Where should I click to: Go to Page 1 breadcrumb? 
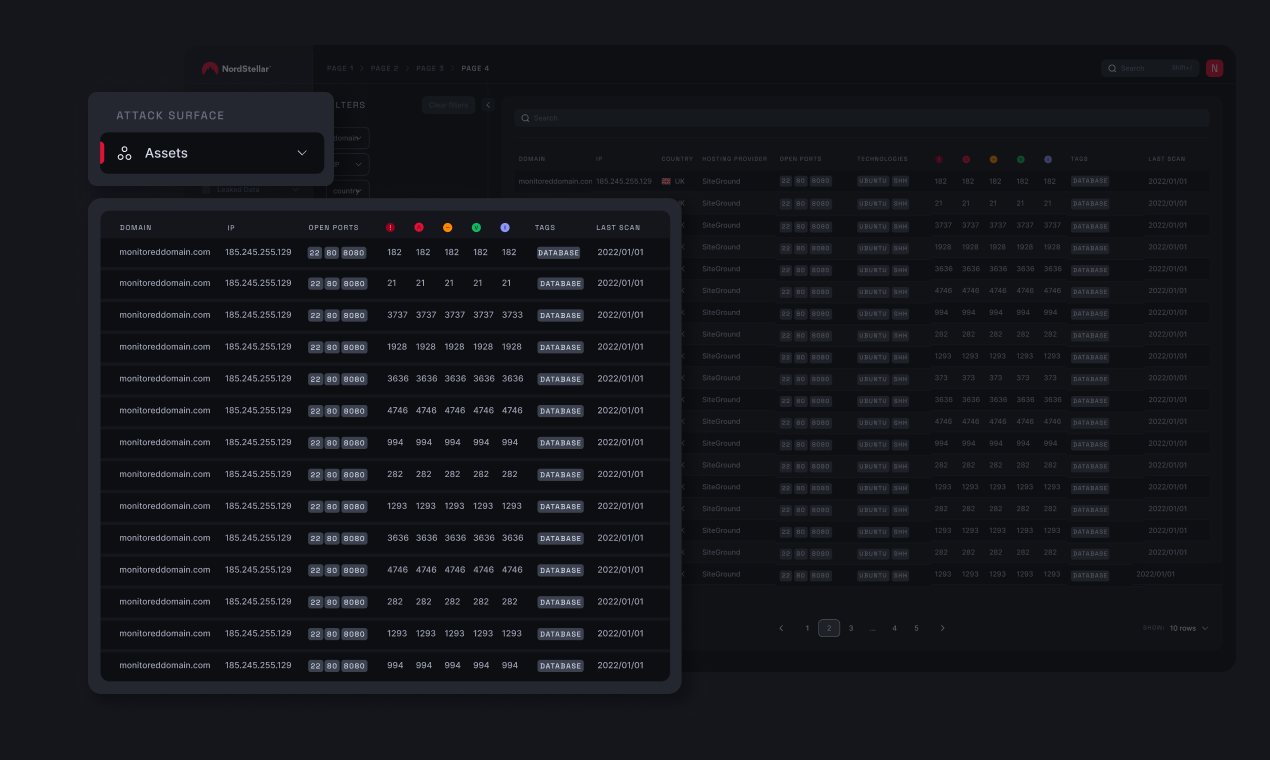(x=340, y=68)
